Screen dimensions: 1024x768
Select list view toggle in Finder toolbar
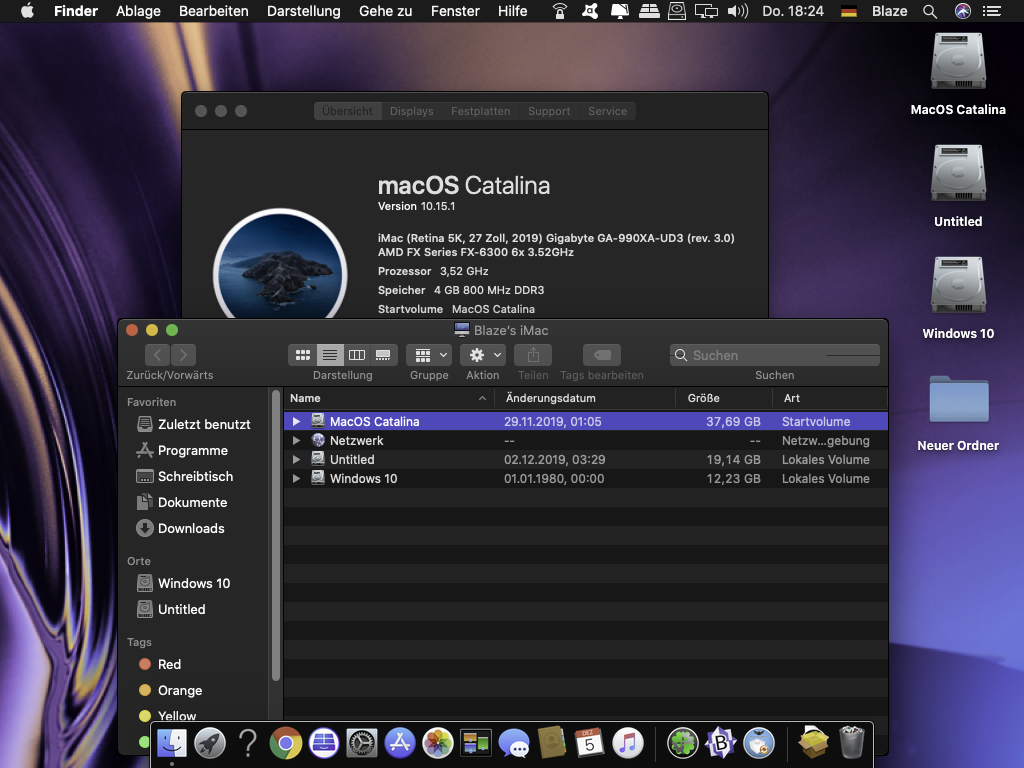[x=329, y=355]
